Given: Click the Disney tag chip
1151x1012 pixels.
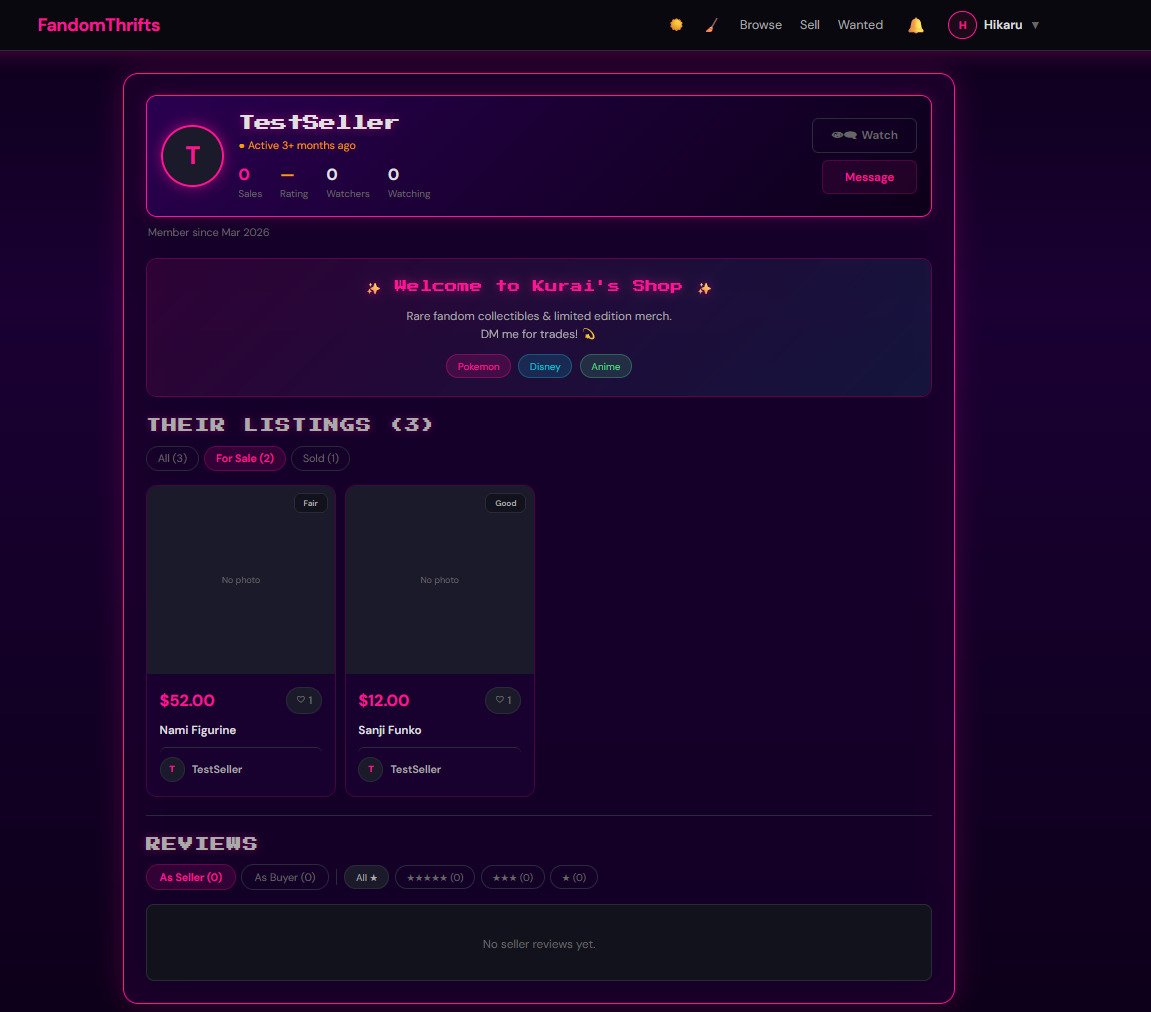Looking at the screenshot, I should point(545,366).
